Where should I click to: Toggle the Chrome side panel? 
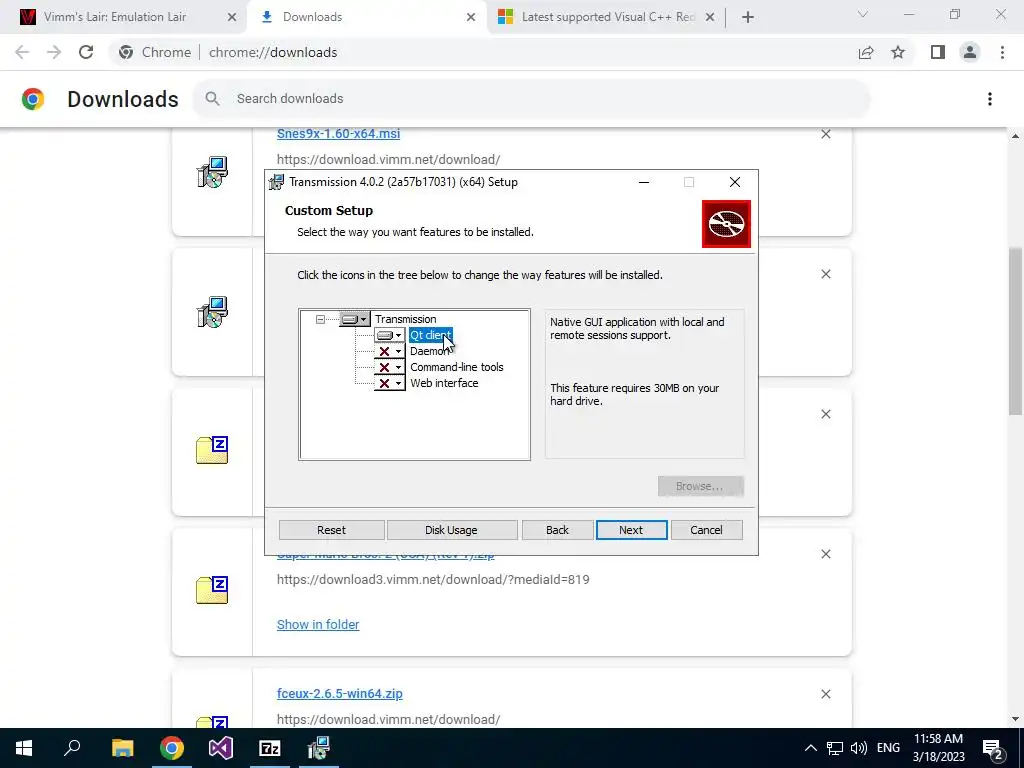[x=938, y=52]
